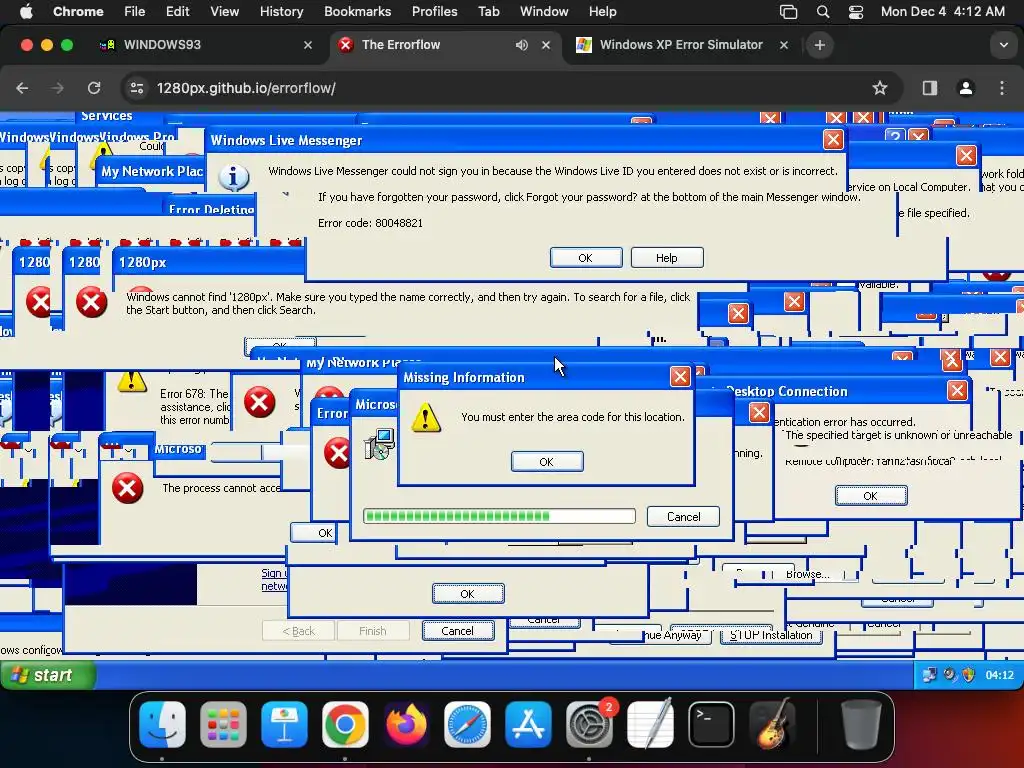This screenshot has width=1024, height=768.
Task: Open Chrome from the dock
Action: click(345, 724)
